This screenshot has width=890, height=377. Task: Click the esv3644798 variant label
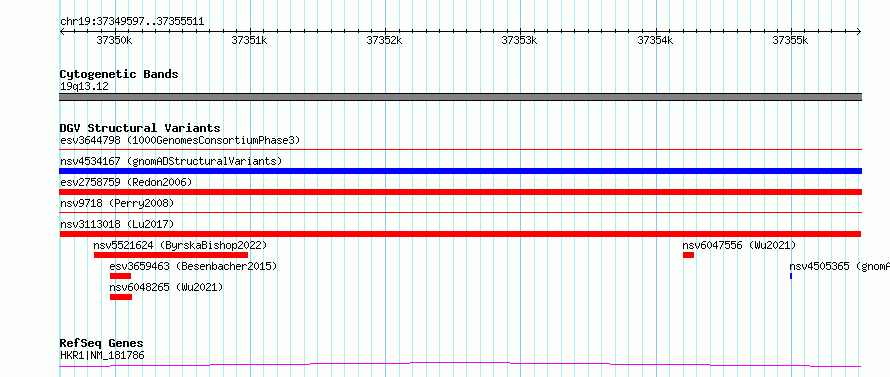point(180,140)
